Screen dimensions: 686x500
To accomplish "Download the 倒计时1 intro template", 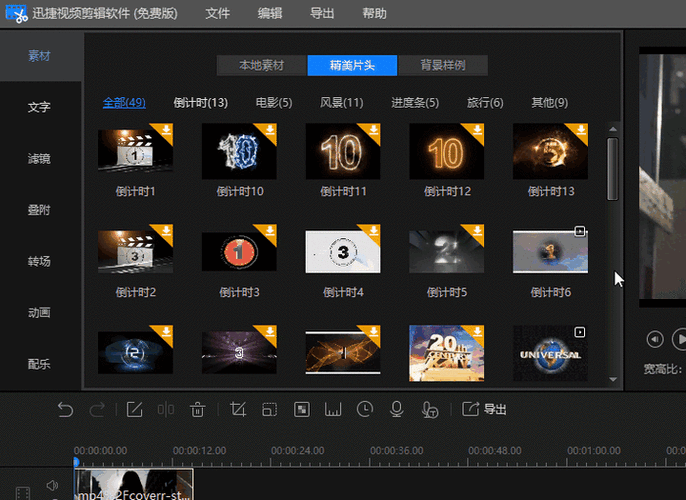I will (x=166, y=131).
